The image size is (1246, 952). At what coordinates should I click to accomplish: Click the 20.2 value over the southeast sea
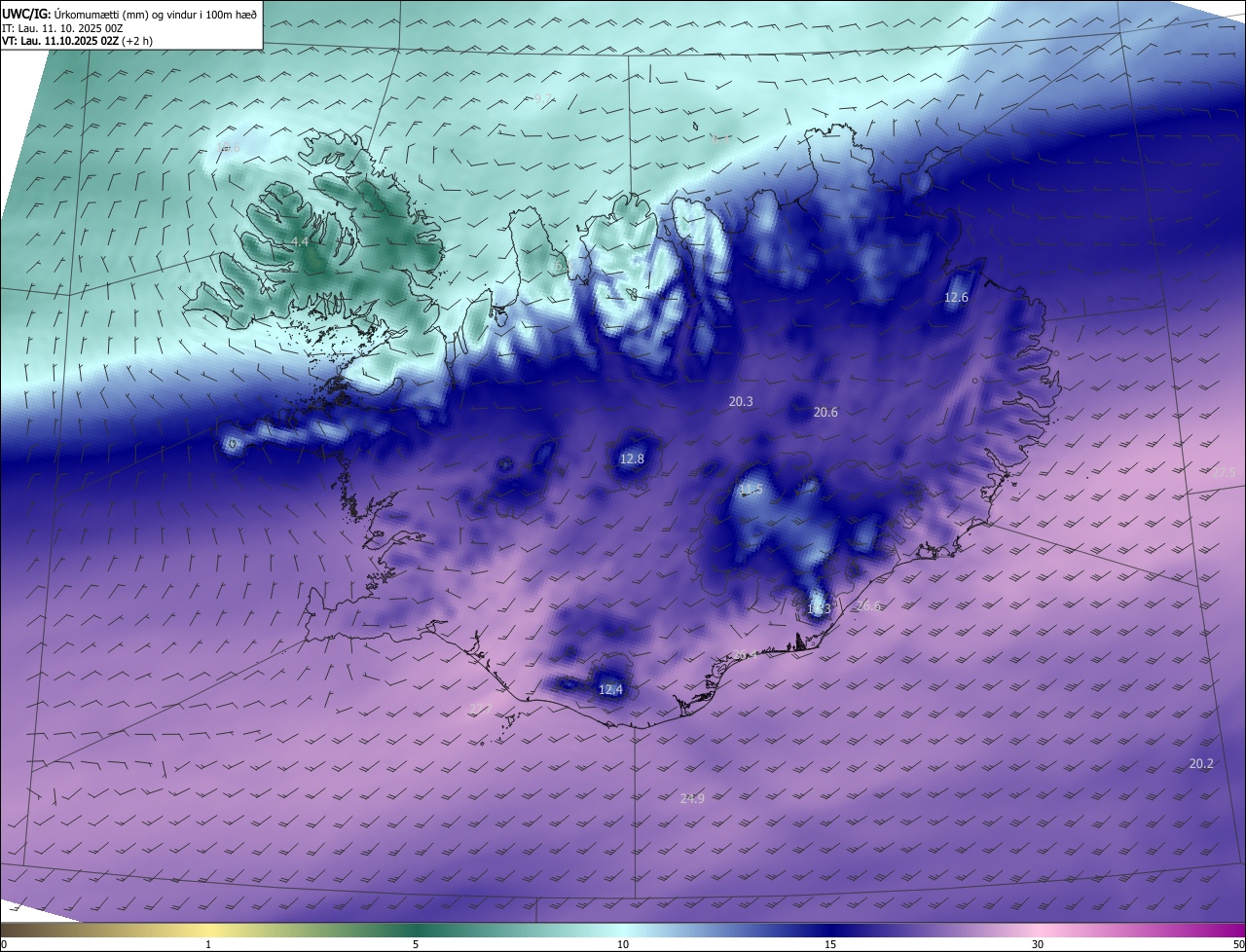[1201, 764]
